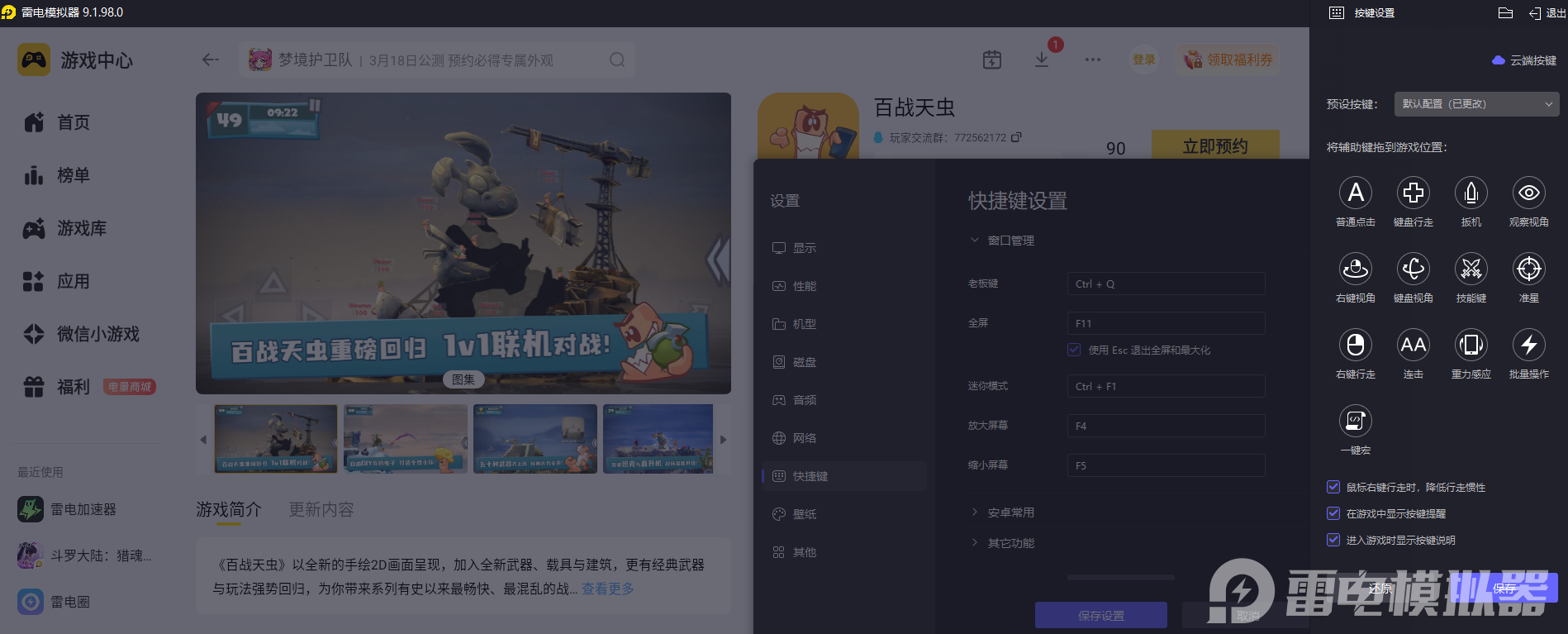Show next screenshot thumbnails with right arrow
The height and width of the screenshot is (634, 1568).
(x=723, y=440)
